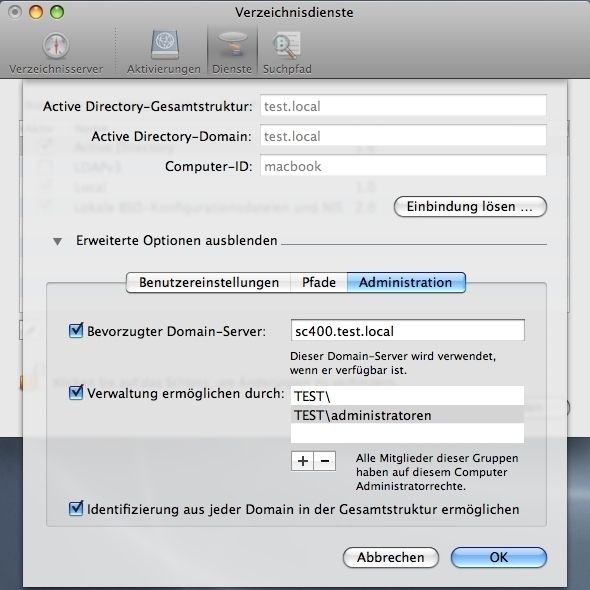Remove group with the minus button
The width and height of the screenshot is (590, 590).
coord(325,461)
